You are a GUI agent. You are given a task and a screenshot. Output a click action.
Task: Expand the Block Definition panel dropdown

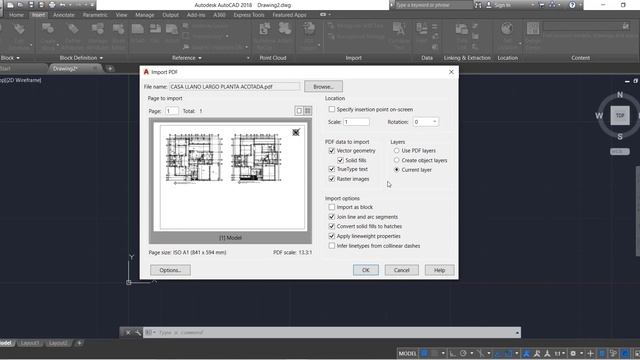click(101, 58)
